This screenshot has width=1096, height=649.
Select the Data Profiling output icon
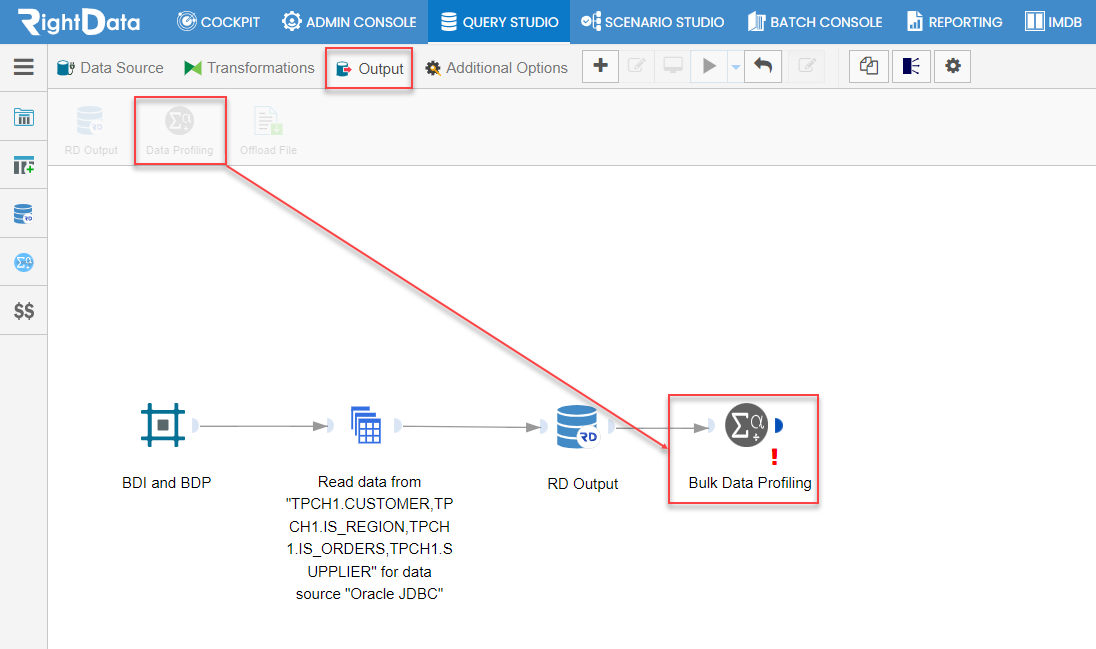pos(179,128)
